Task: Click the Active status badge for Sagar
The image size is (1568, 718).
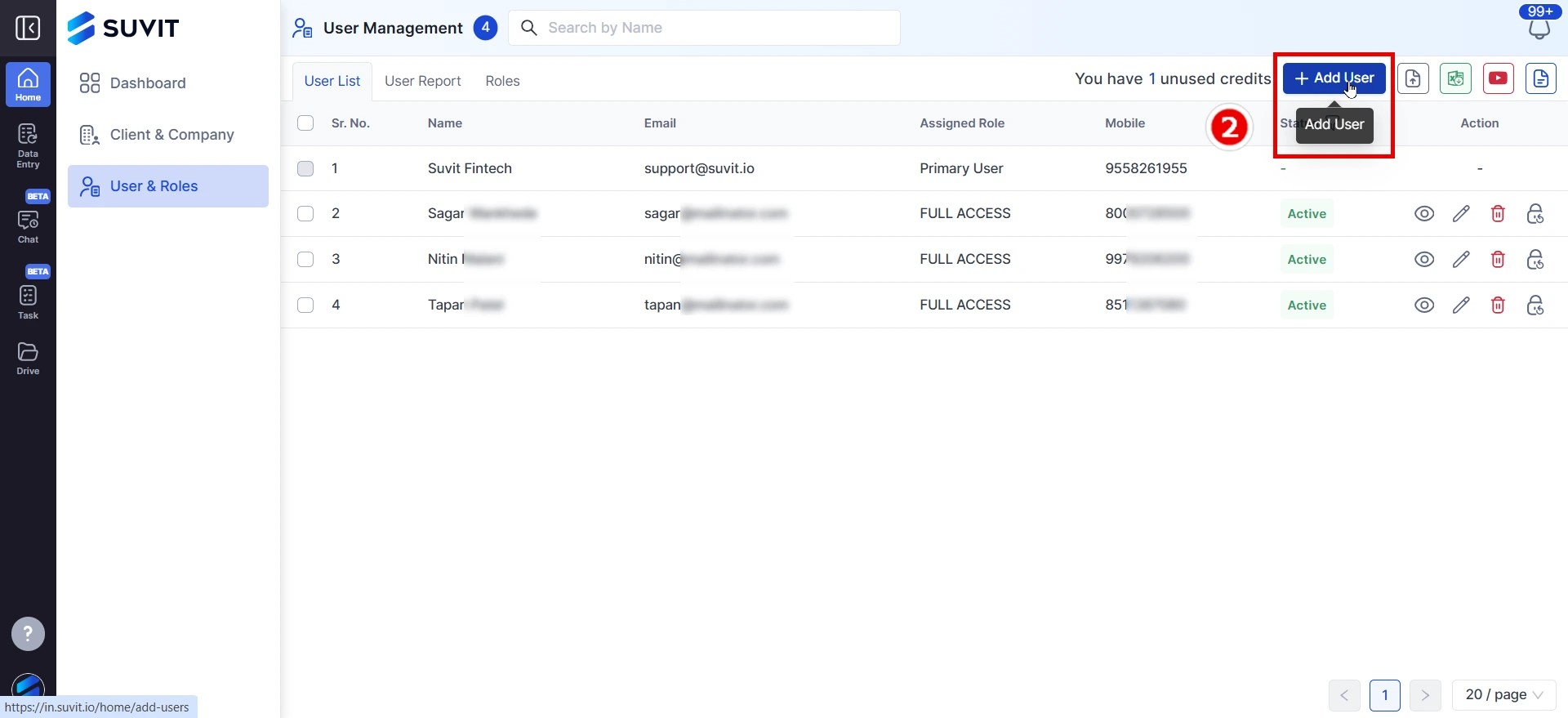Action: 1307,214
